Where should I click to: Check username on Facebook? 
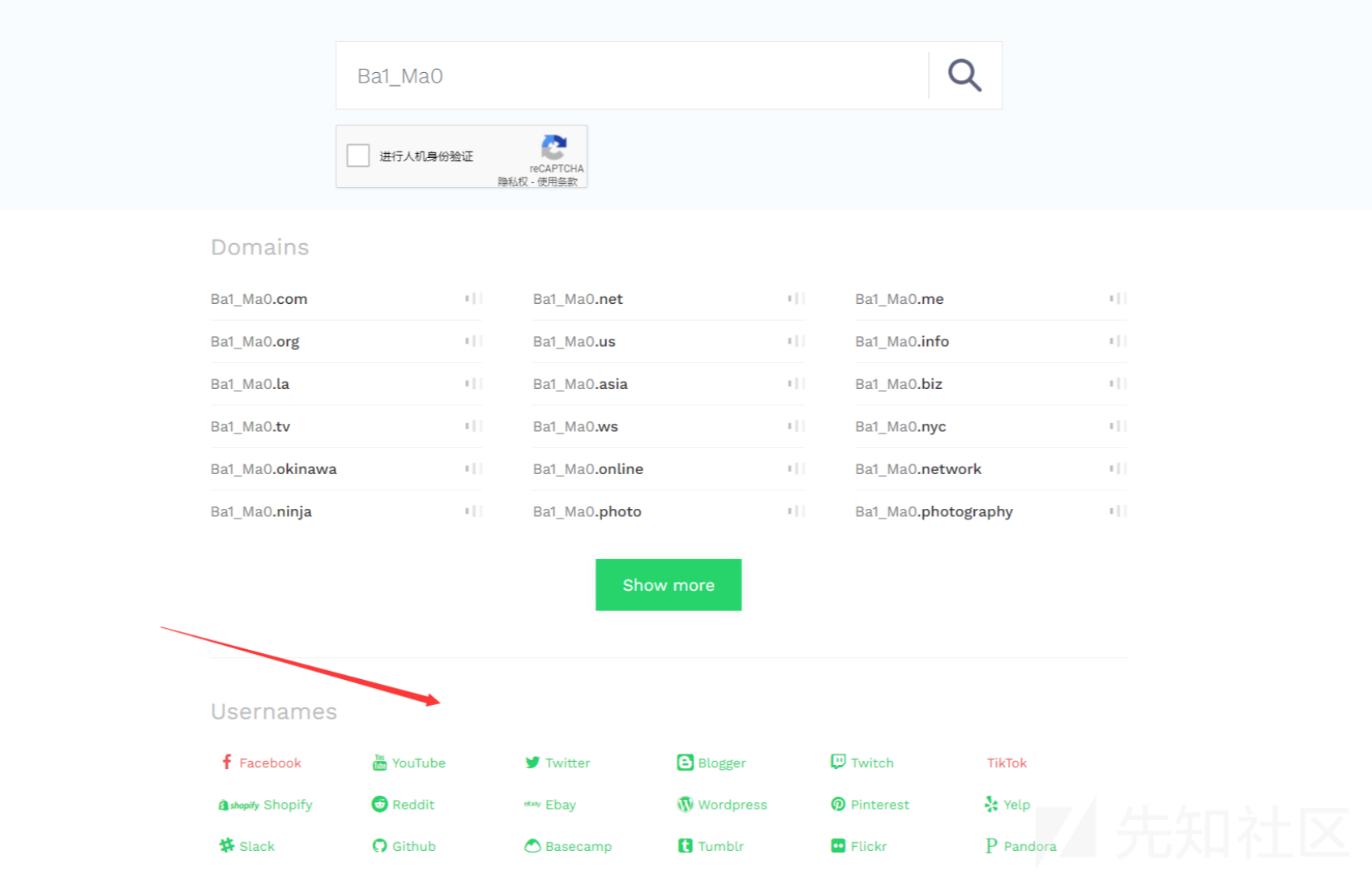coord(260,763)
